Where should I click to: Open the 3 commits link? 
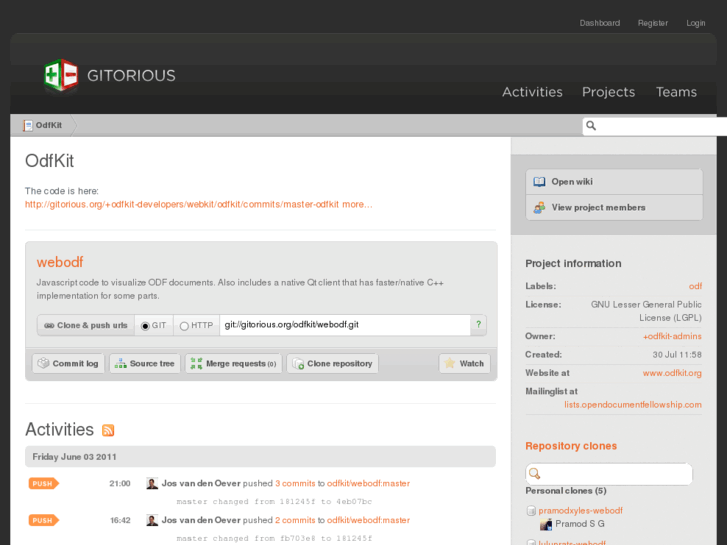pos(295,483)
